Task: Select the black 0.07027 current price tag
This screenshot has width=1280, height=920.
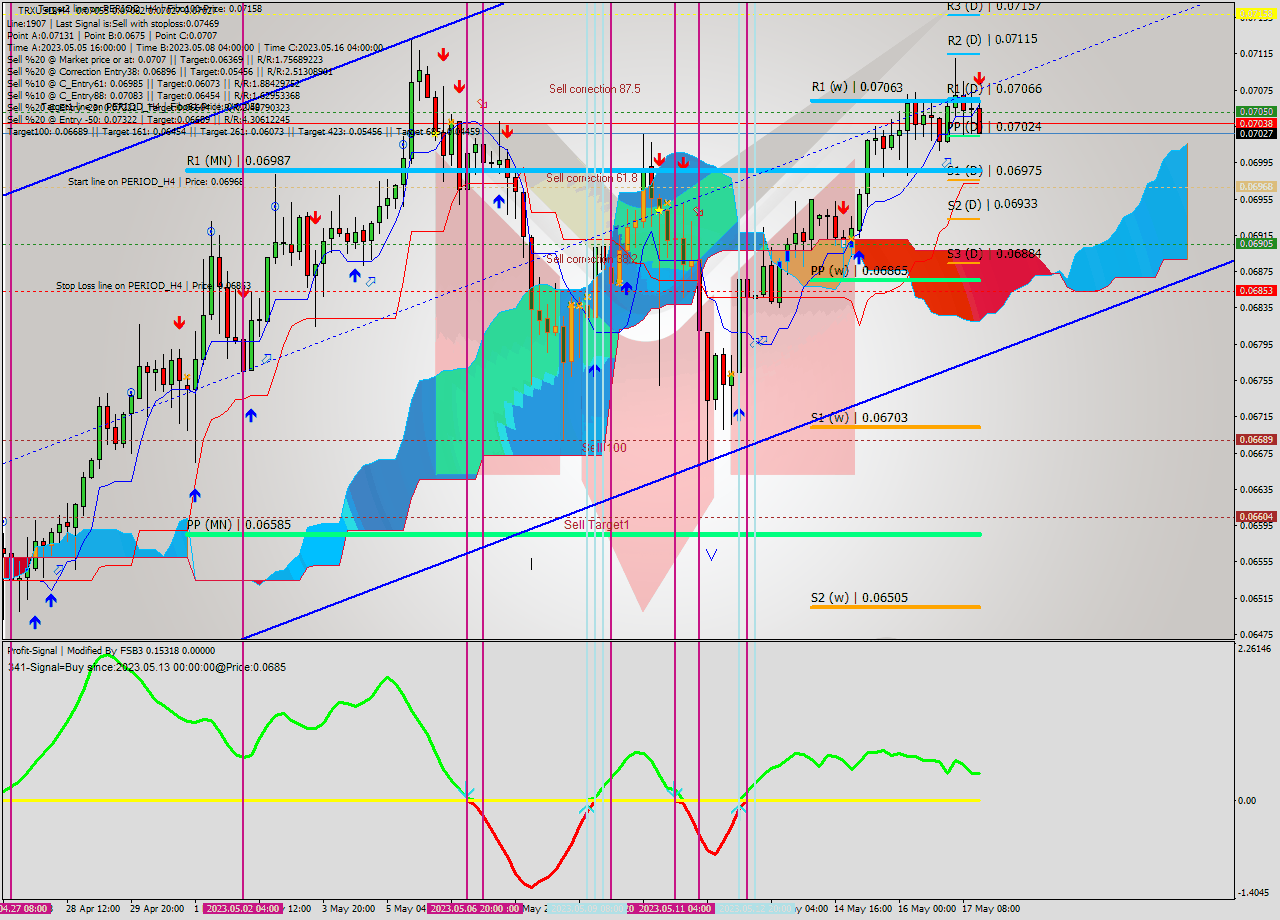Action: tap(1255, 133)
